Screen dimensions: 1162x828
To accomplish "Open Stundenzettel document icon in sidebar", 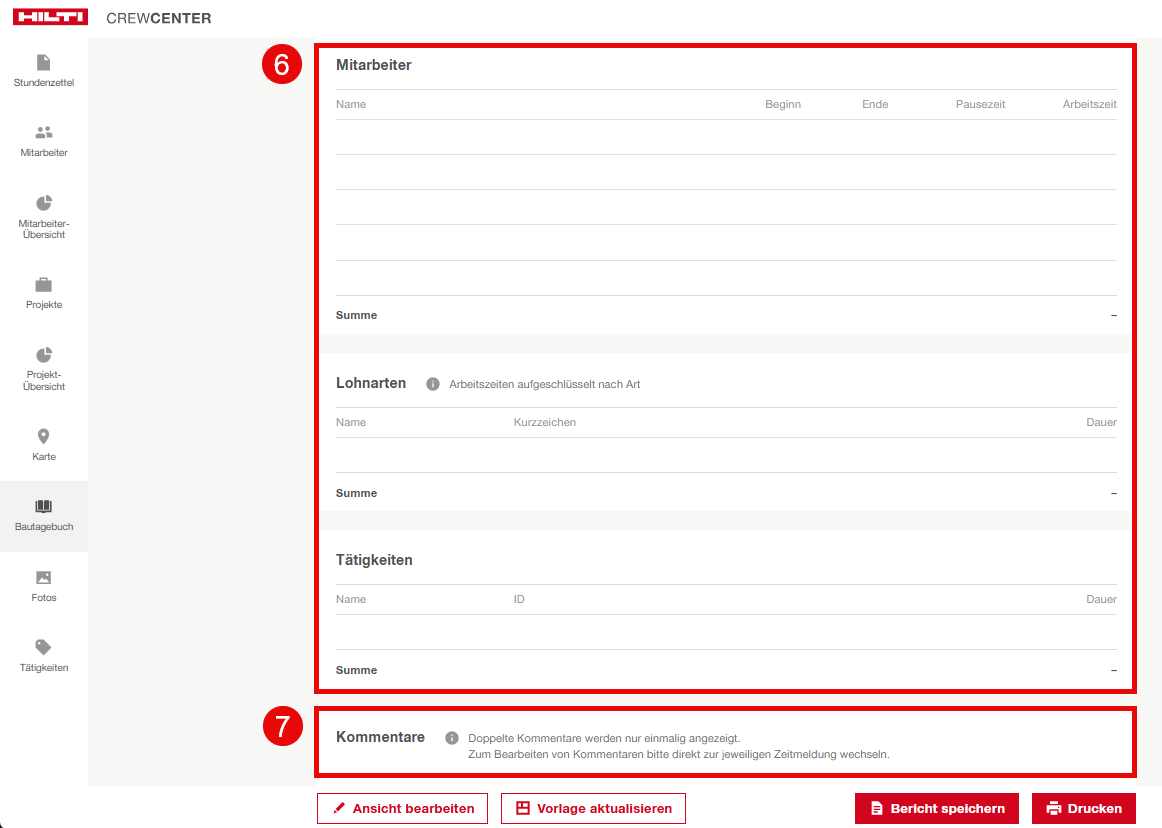I will tap(43, 63).
